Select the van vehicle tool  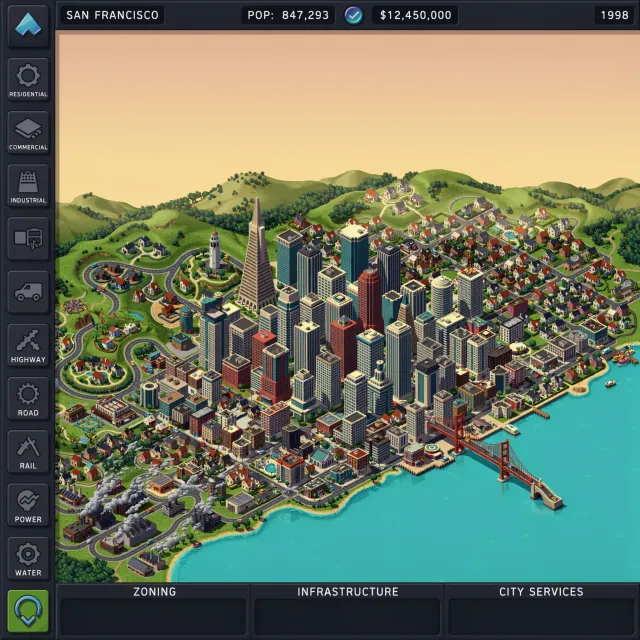click(28, 292)
